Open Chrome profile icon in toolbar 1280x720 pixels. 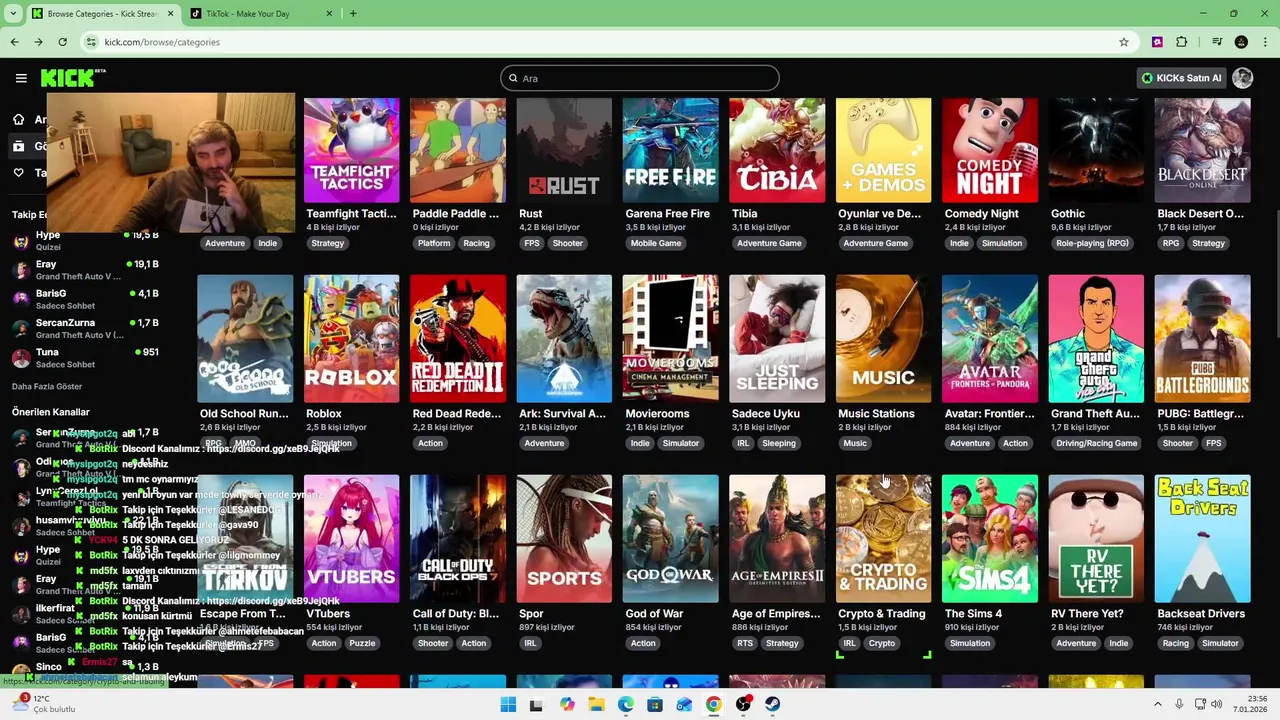pos(1241,42)
